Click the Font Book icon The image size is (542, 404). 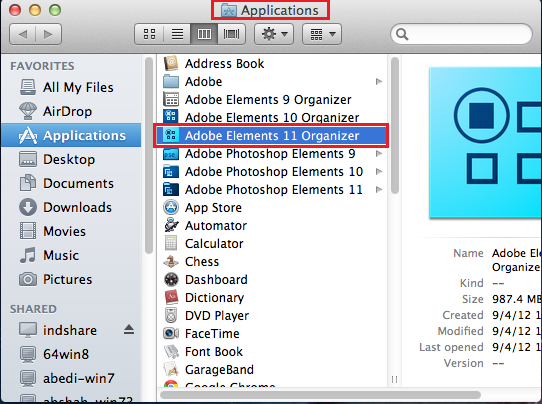point(171,351)
